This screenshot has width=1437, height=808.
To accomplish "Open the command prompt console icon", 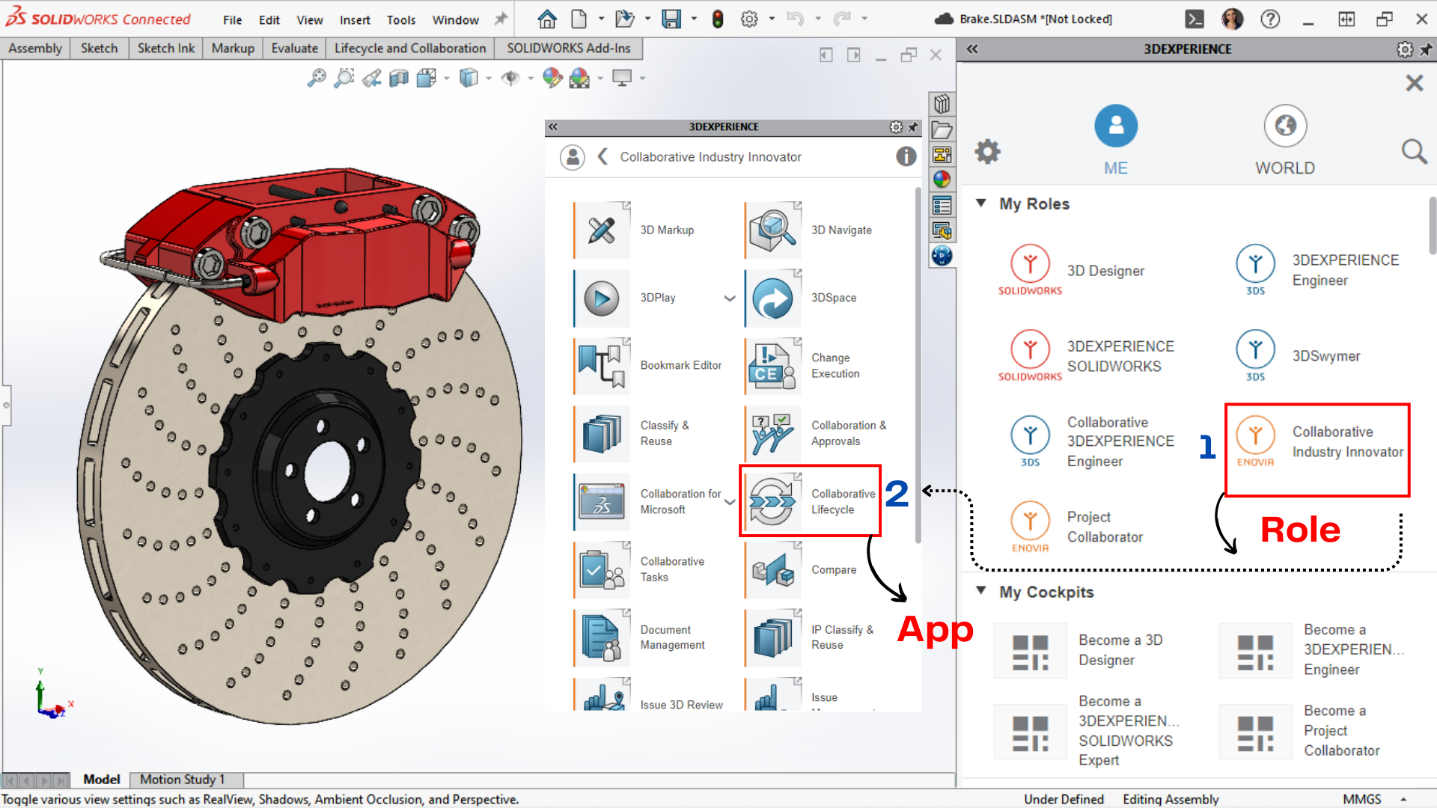I will click(x=1194, y=19).
